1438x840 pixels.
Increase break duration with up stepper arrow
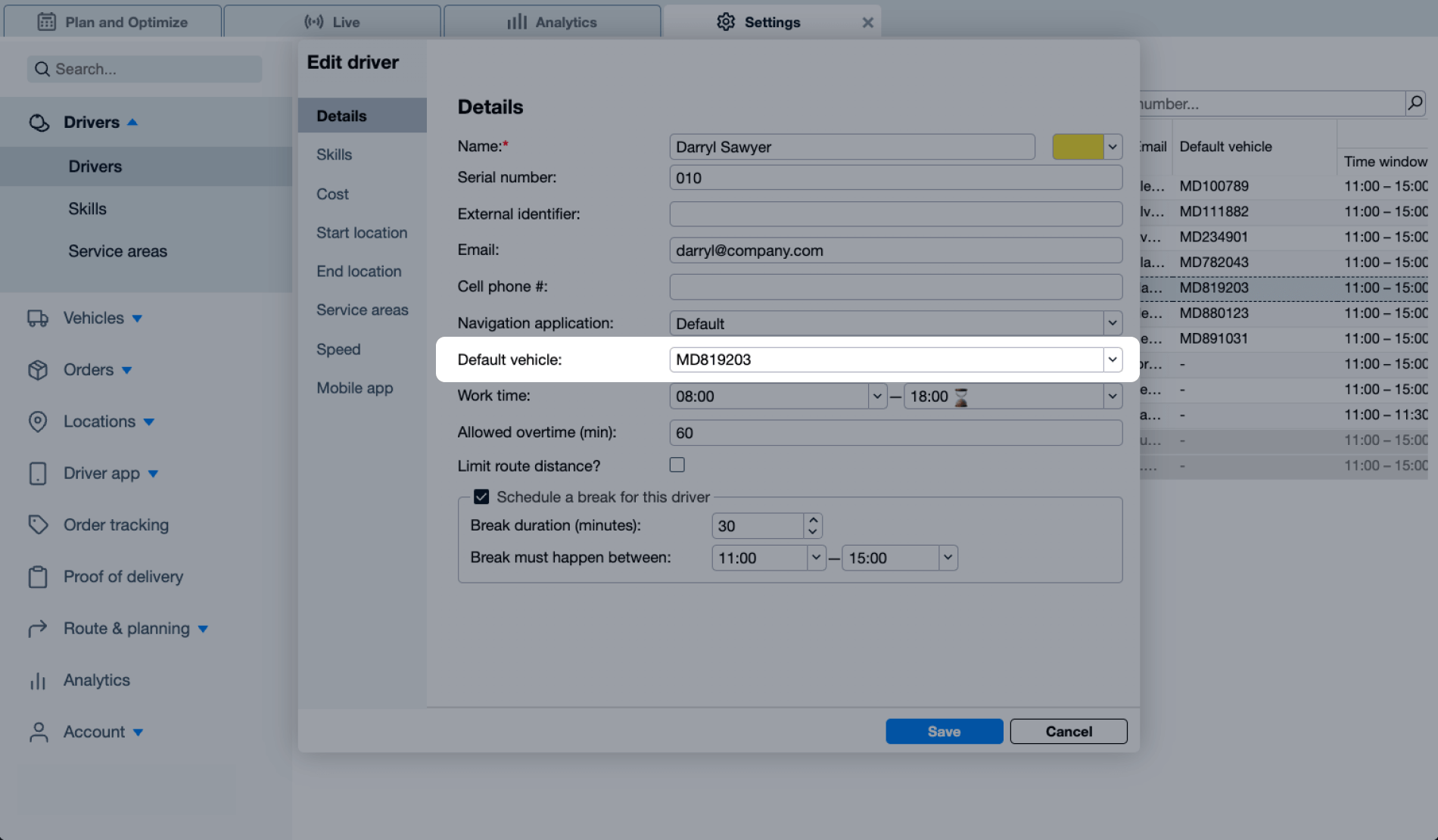click(813, 520)
